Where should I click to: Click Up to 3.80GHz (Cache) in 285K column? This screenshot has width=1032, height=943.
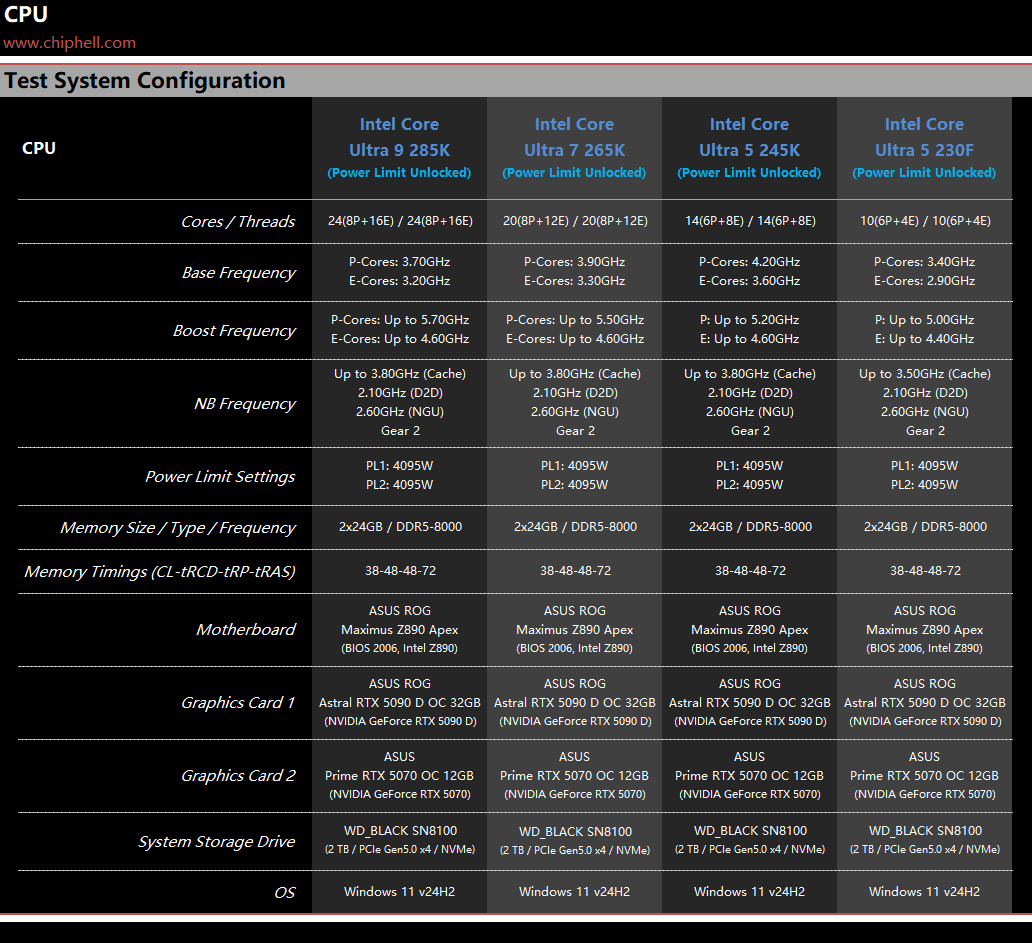coord(400,374)
